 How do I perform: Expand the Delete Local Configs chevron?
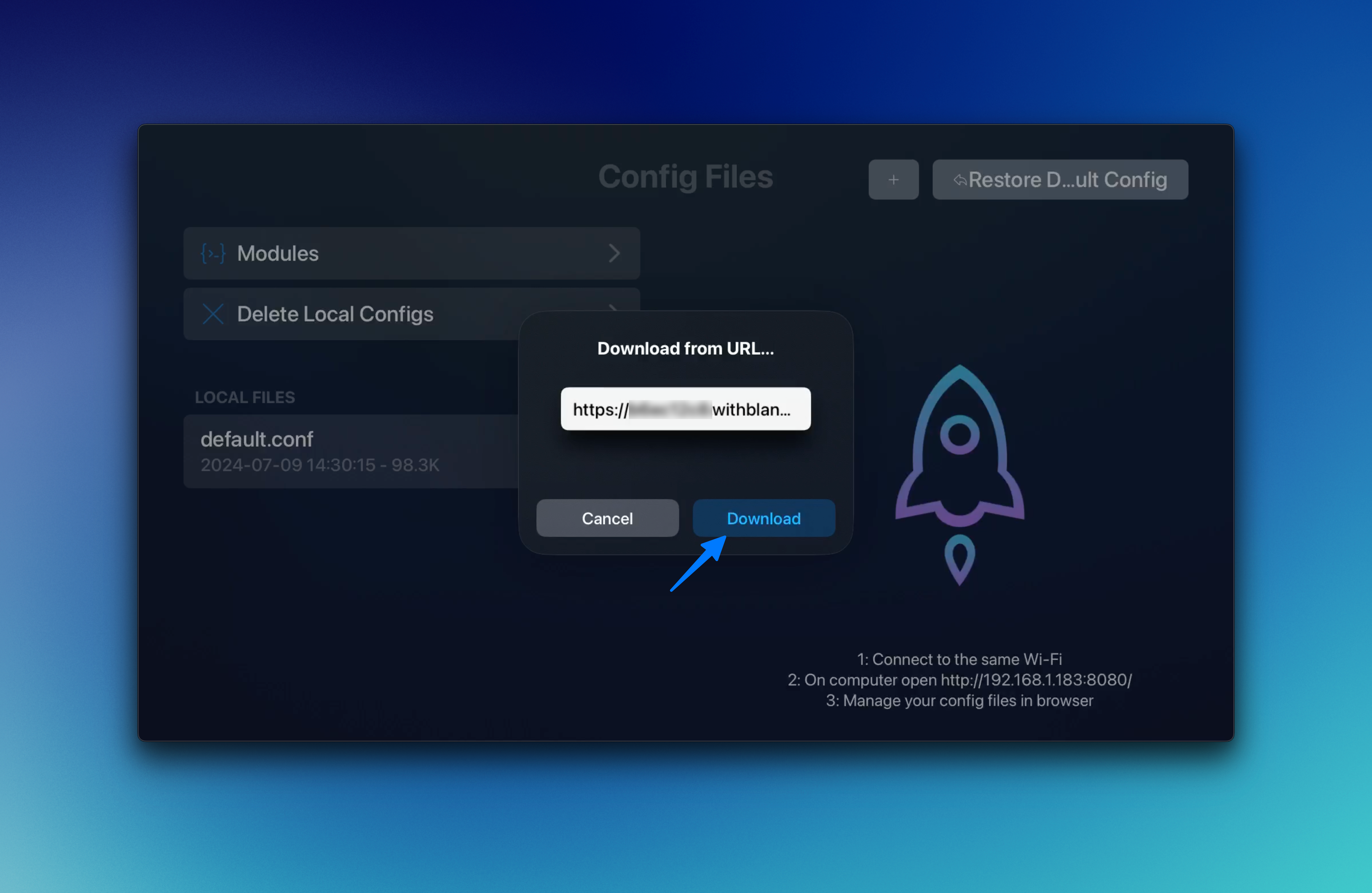coord(613,308)
